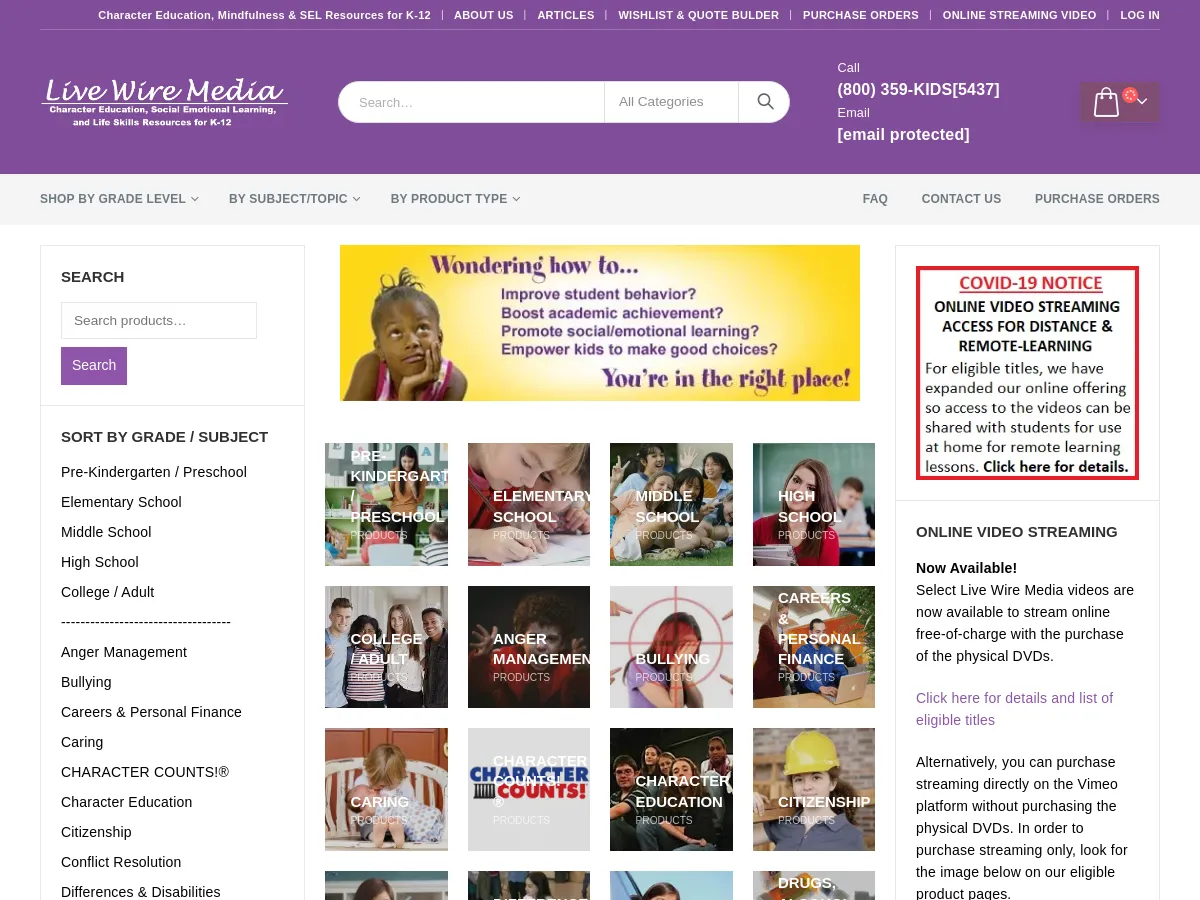
Task: Open the Anger Management Products tile
Action: tap(528, 646)
